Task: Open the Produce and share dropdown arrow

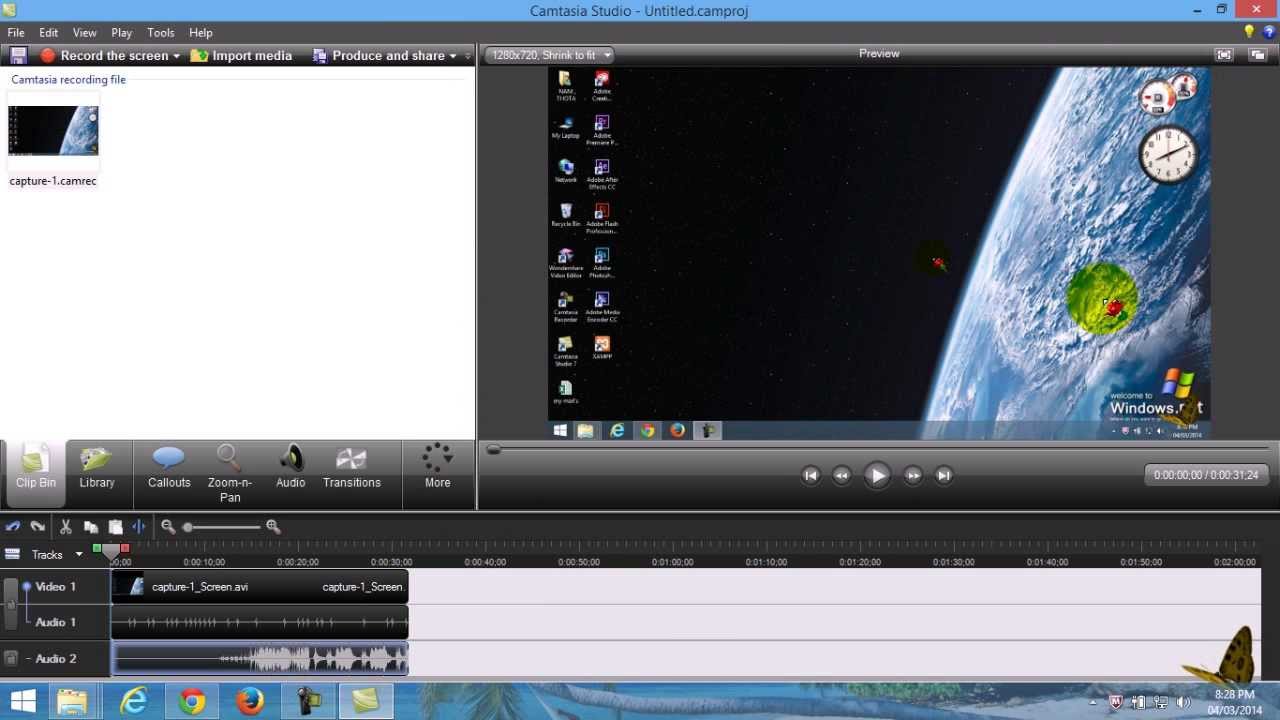Action: coord(453,56)
